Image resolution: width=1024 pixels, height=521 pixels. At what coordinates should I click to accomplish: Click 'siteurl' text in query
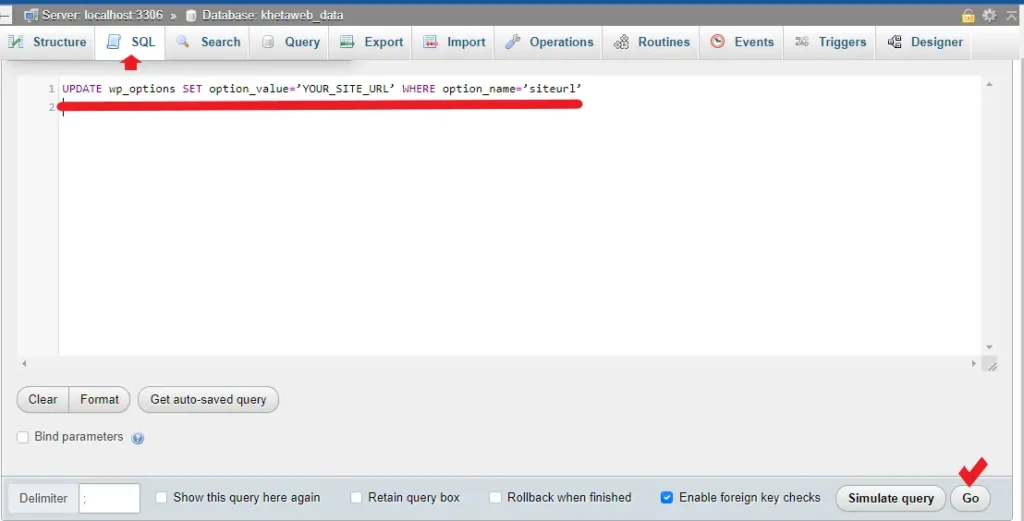click(552, 89)
